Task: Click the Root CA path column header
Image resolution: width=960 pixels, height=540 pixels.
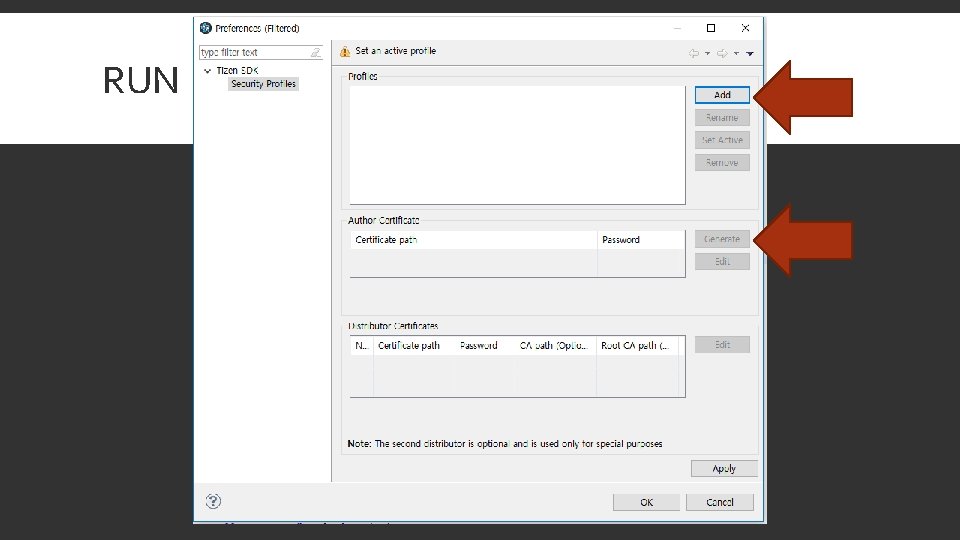Action: [x=637, y=346]
